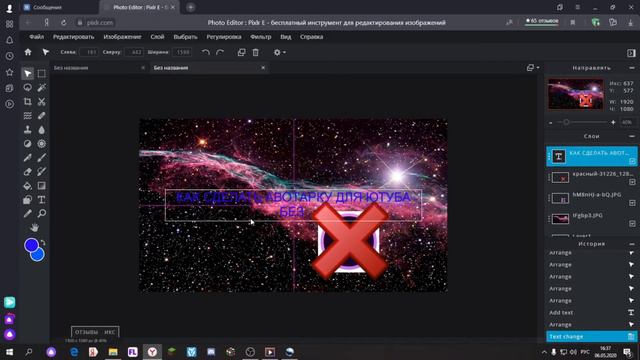Click navigator zoom-out minus button
The width and height of the screenshot is (640, 360).
click(x=551, y=122)
